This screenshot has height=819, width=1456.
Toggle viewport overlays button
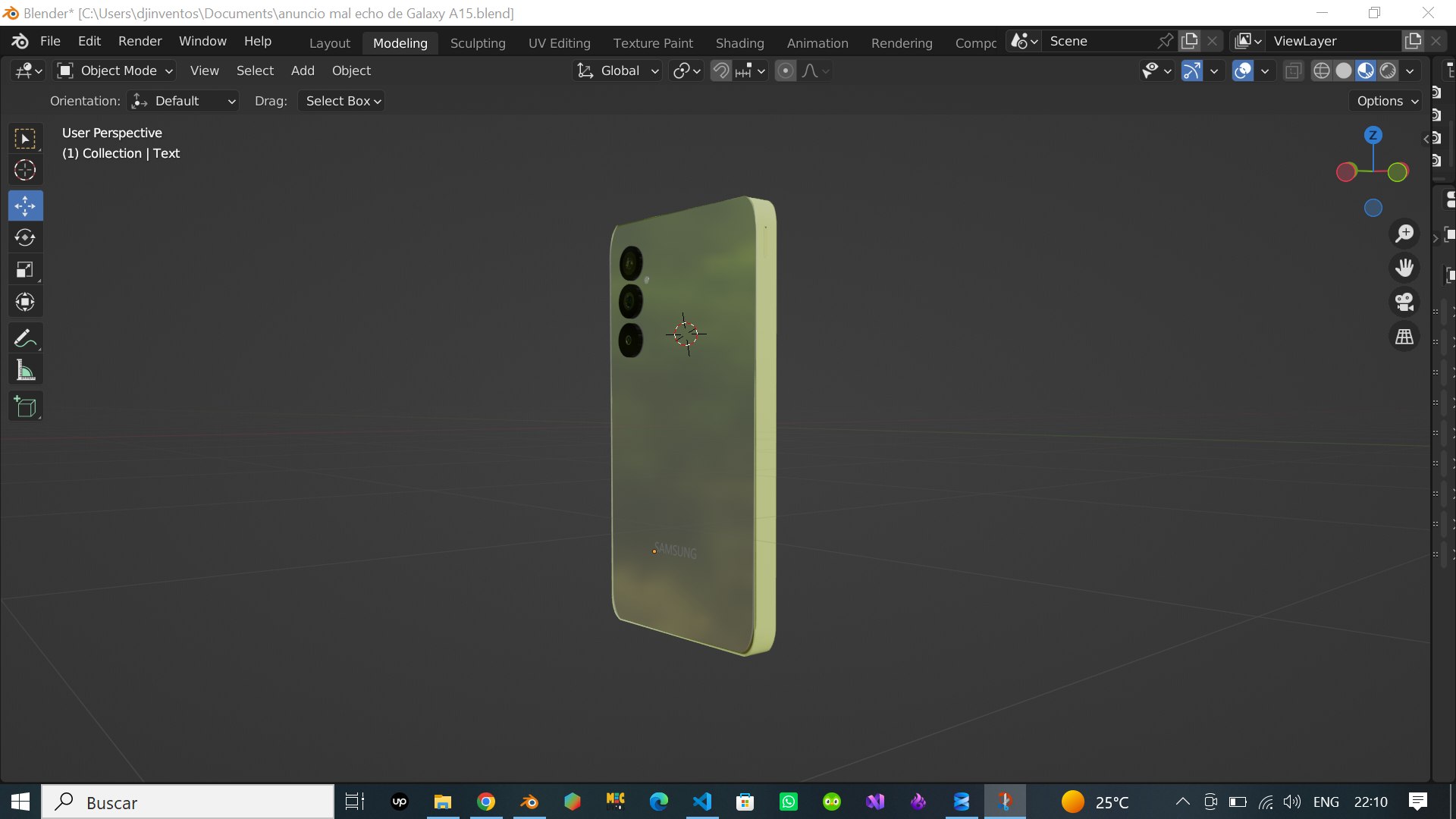pos(1243,71)
